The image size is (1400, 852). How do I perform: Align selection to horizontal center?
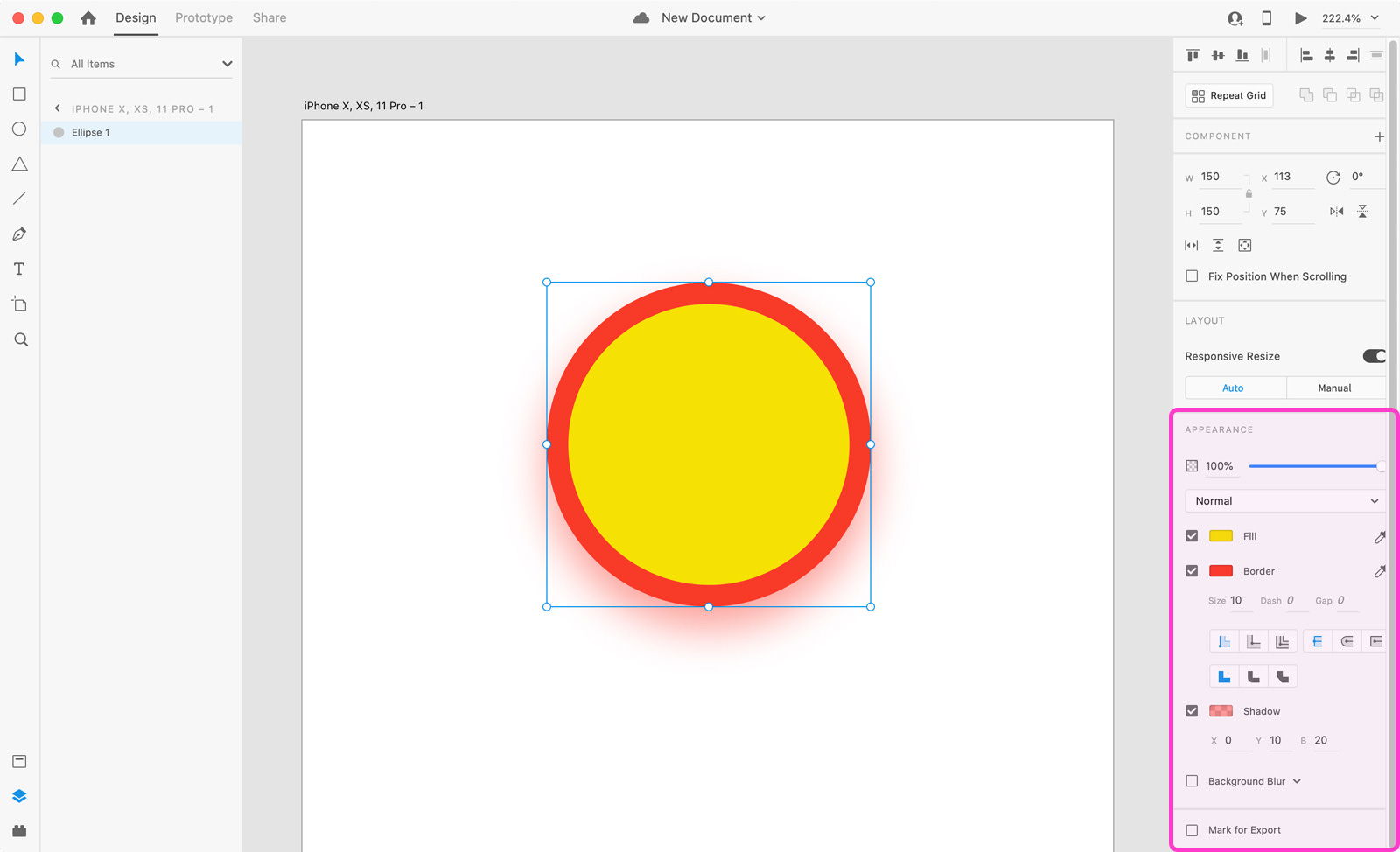(x=1330, y=55)
